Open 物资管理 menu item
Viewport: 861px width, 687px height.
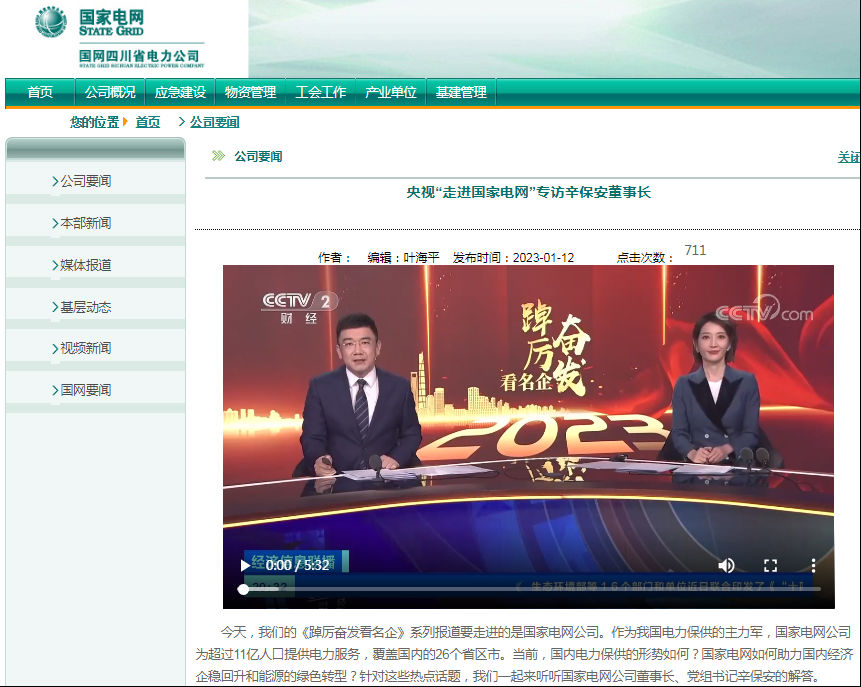[250, 92]
